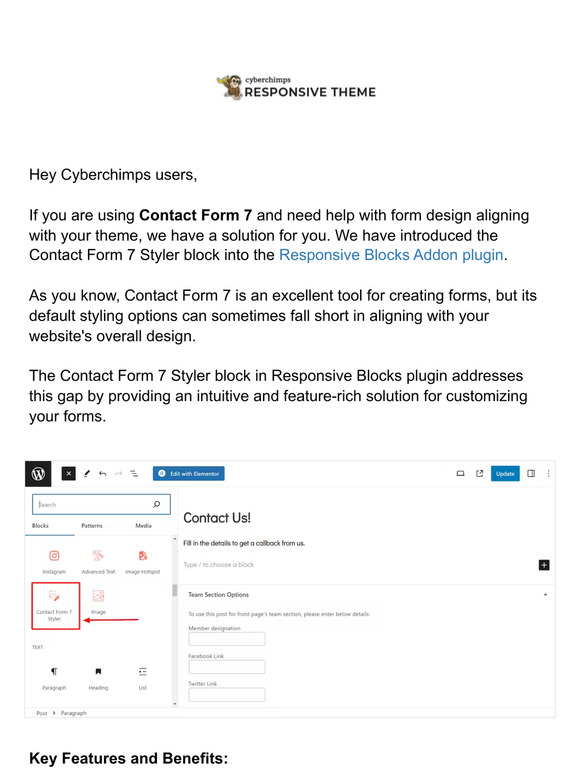Insert the Heading block
This screenshot has height=774, width=580.
98,678
